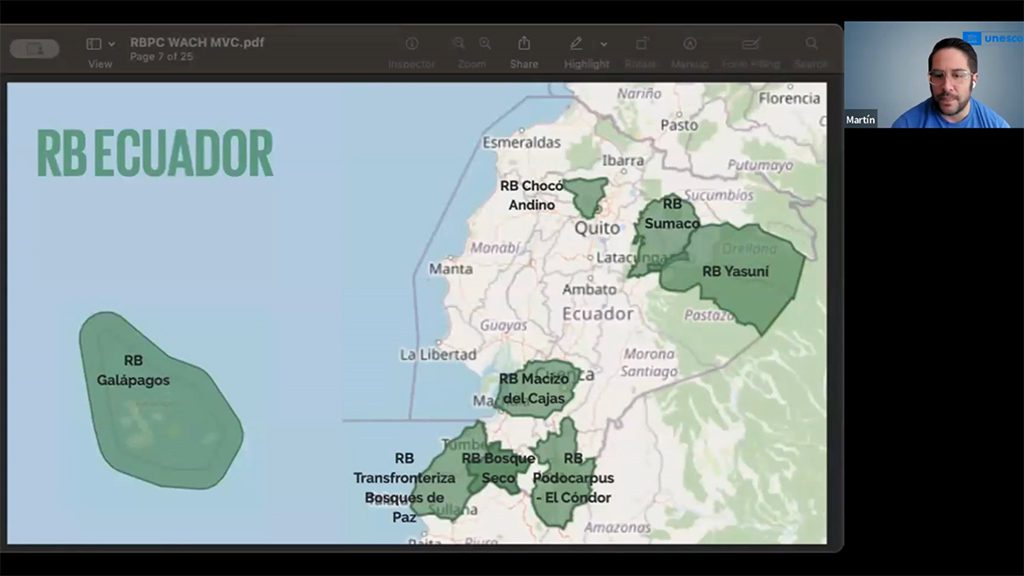Viewport: 1024px width, 576px height.
Task: Click the Sucumbíos region label
Action: coord(718,195)
